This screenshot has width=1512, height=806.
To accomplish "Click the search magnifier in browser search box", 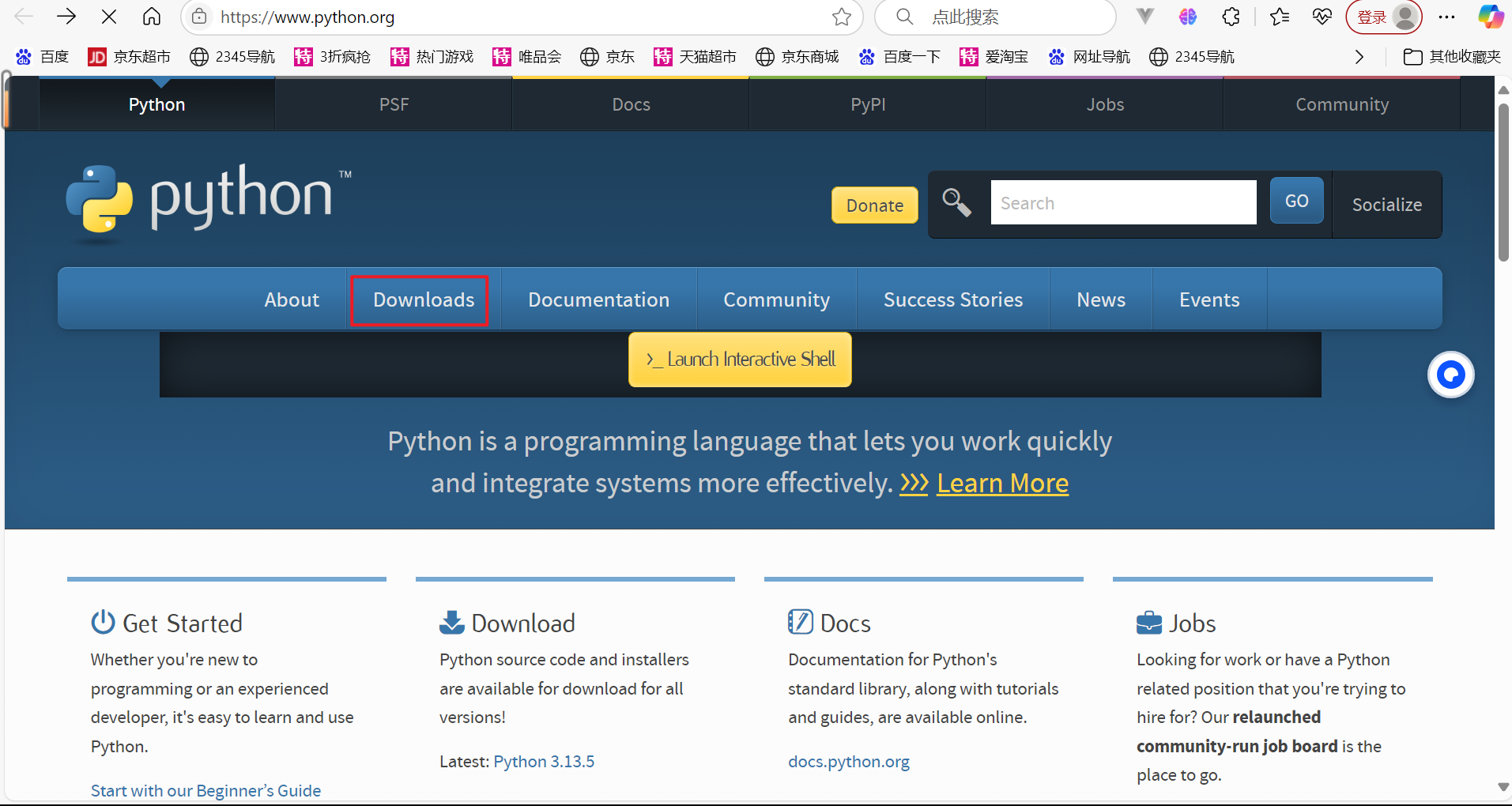I will click(x=905, y=17).
